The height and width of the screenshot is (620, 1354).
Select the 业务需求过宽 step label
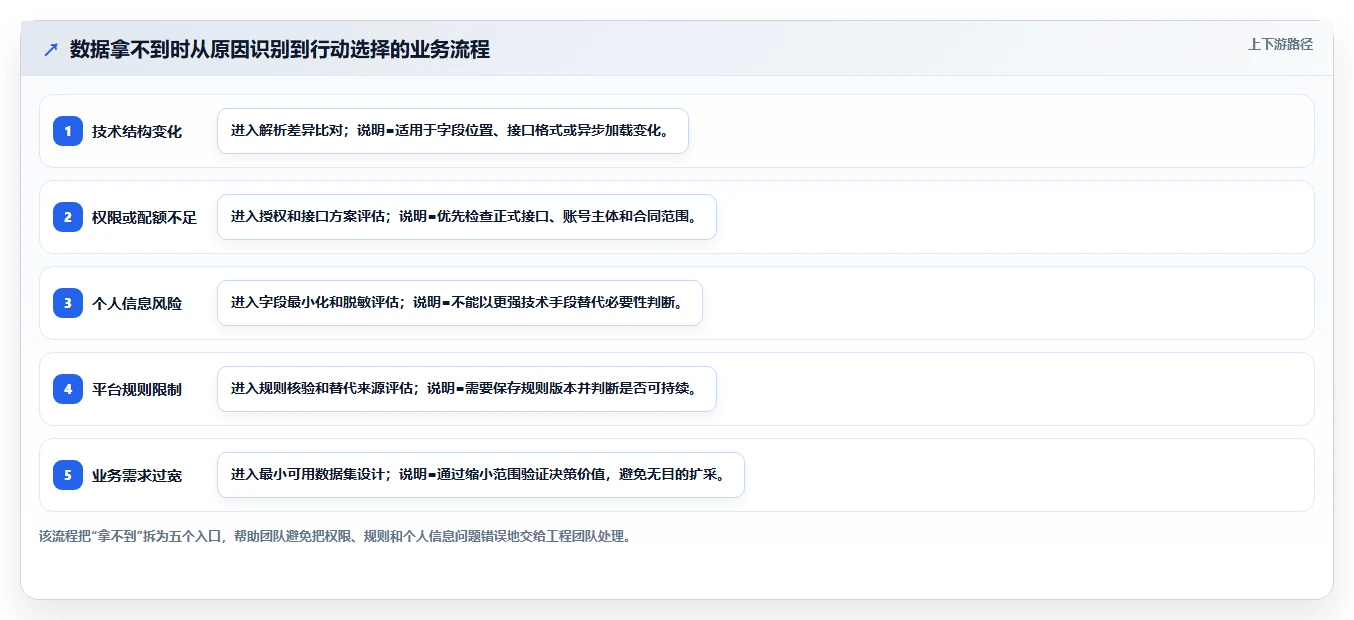coord(137,475)
